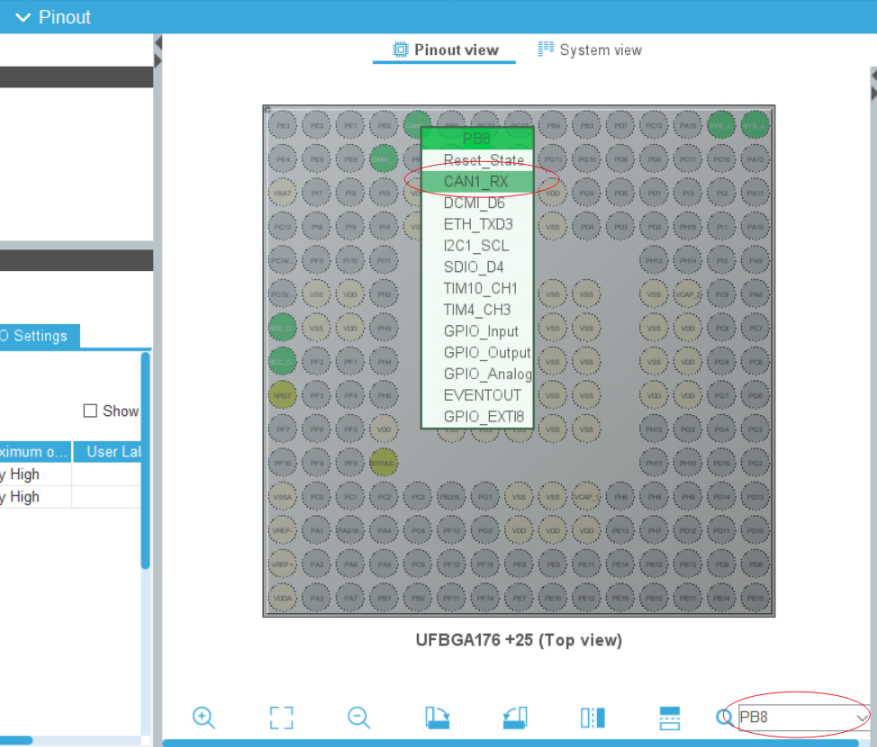This screenshot has height=747, width=877.
Task: Click the pinout area horizontal scrollbar
Action: (510, 743)
